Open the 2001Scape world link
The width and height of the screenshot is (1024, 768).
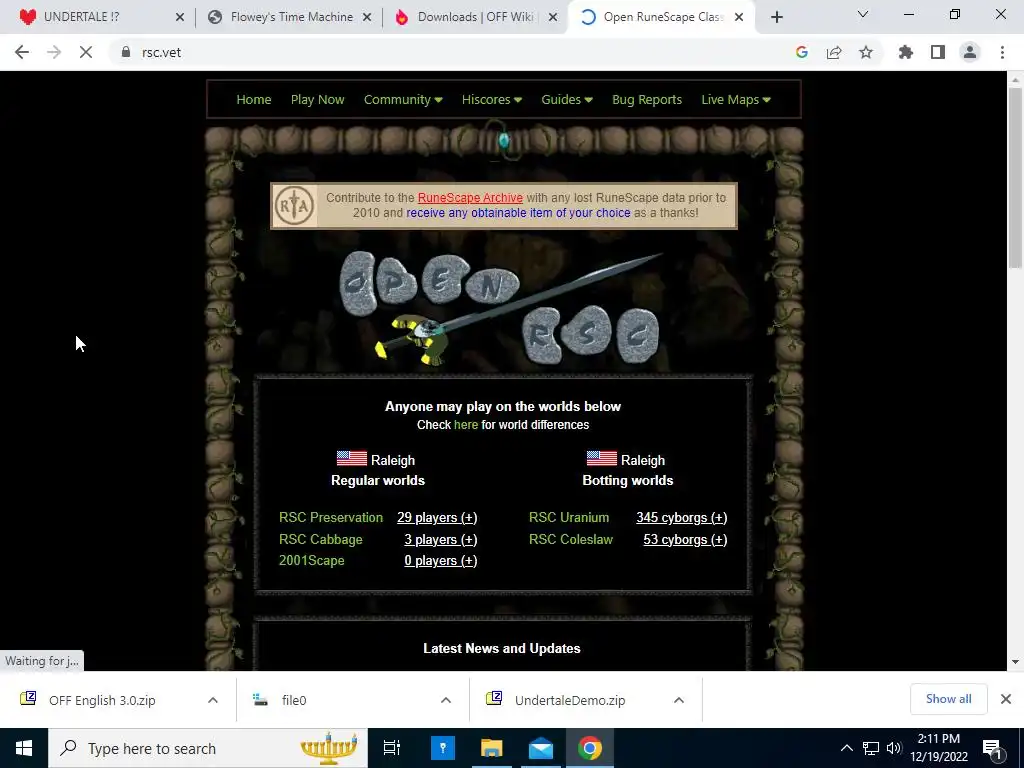(x=312, y=560)
